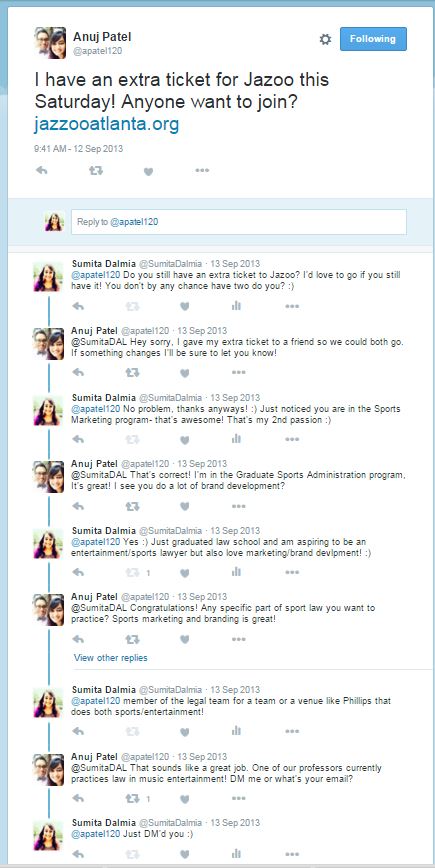This screenshot has height=868, width=435.
Task: Open the jazzooatlanta.org link
Action: [x=106, y=124]
